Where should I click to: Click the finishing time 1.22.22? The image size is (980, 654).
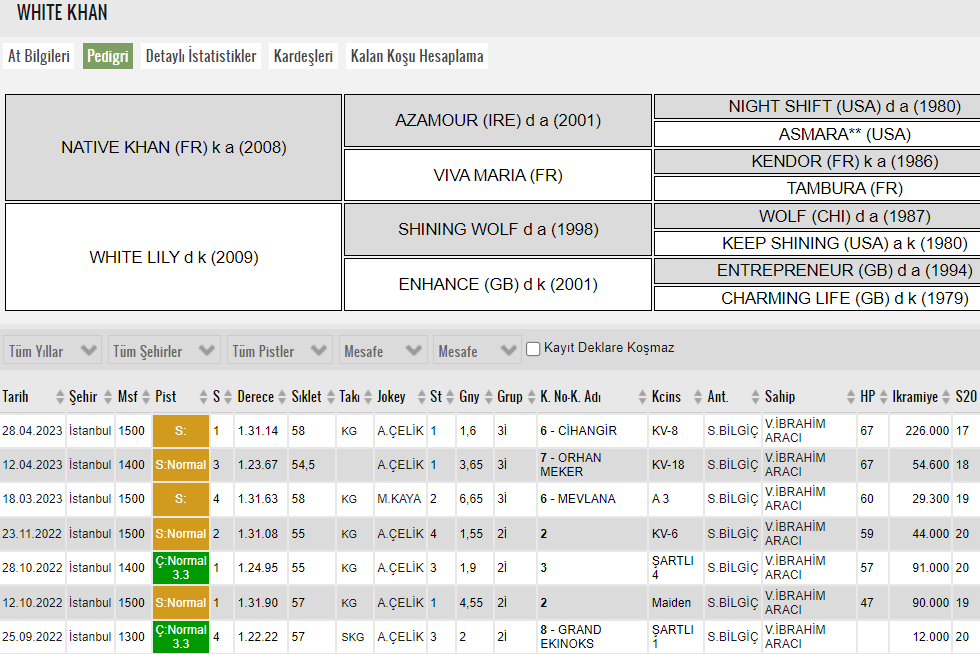[x=258, y=636]
